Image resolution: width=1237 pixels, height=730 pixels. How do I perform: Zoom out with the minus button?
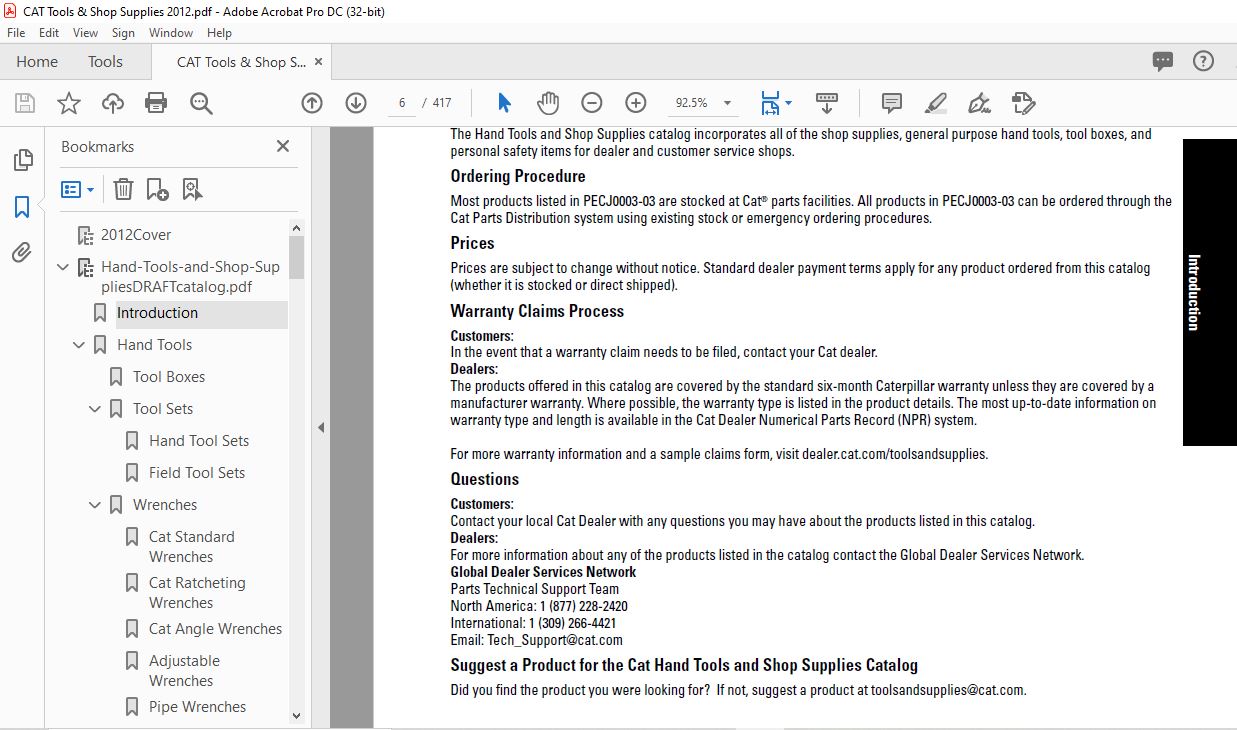coord(592,103)
